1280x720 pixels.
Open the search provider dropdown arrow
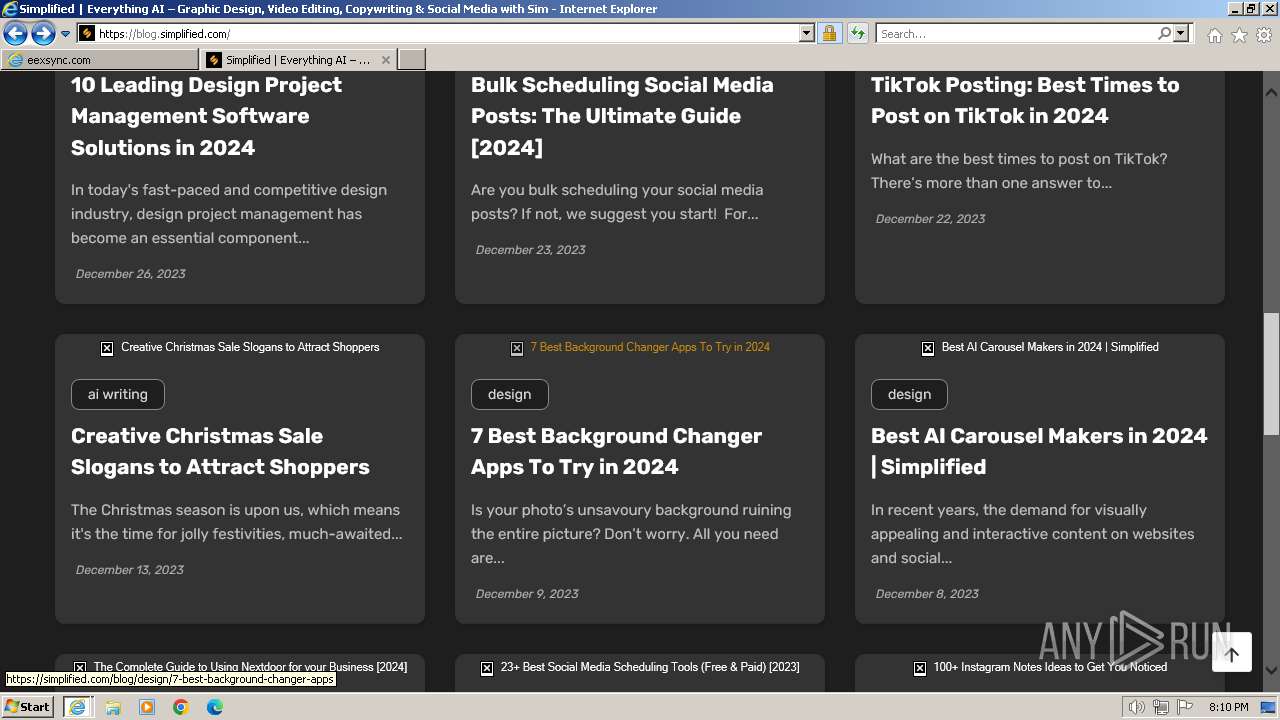(1181, 34)
